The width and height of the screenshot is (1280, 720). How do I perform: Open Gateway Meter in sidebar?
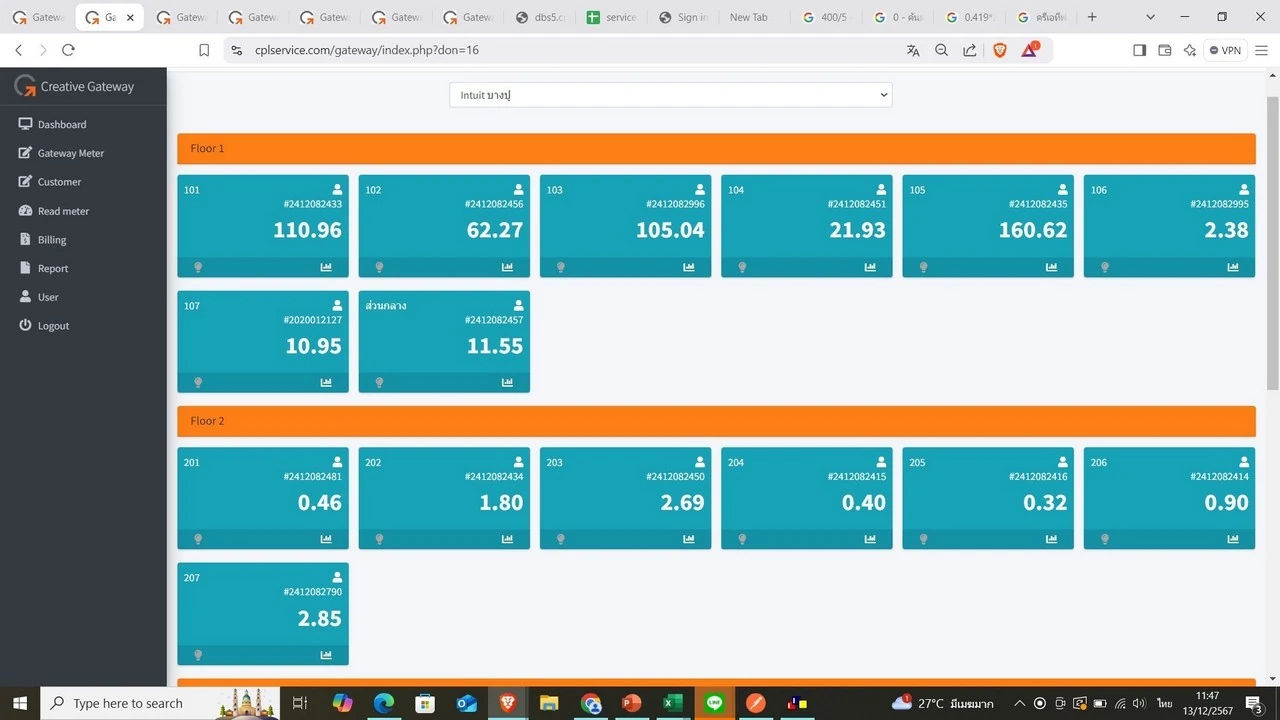click(70, 153)
